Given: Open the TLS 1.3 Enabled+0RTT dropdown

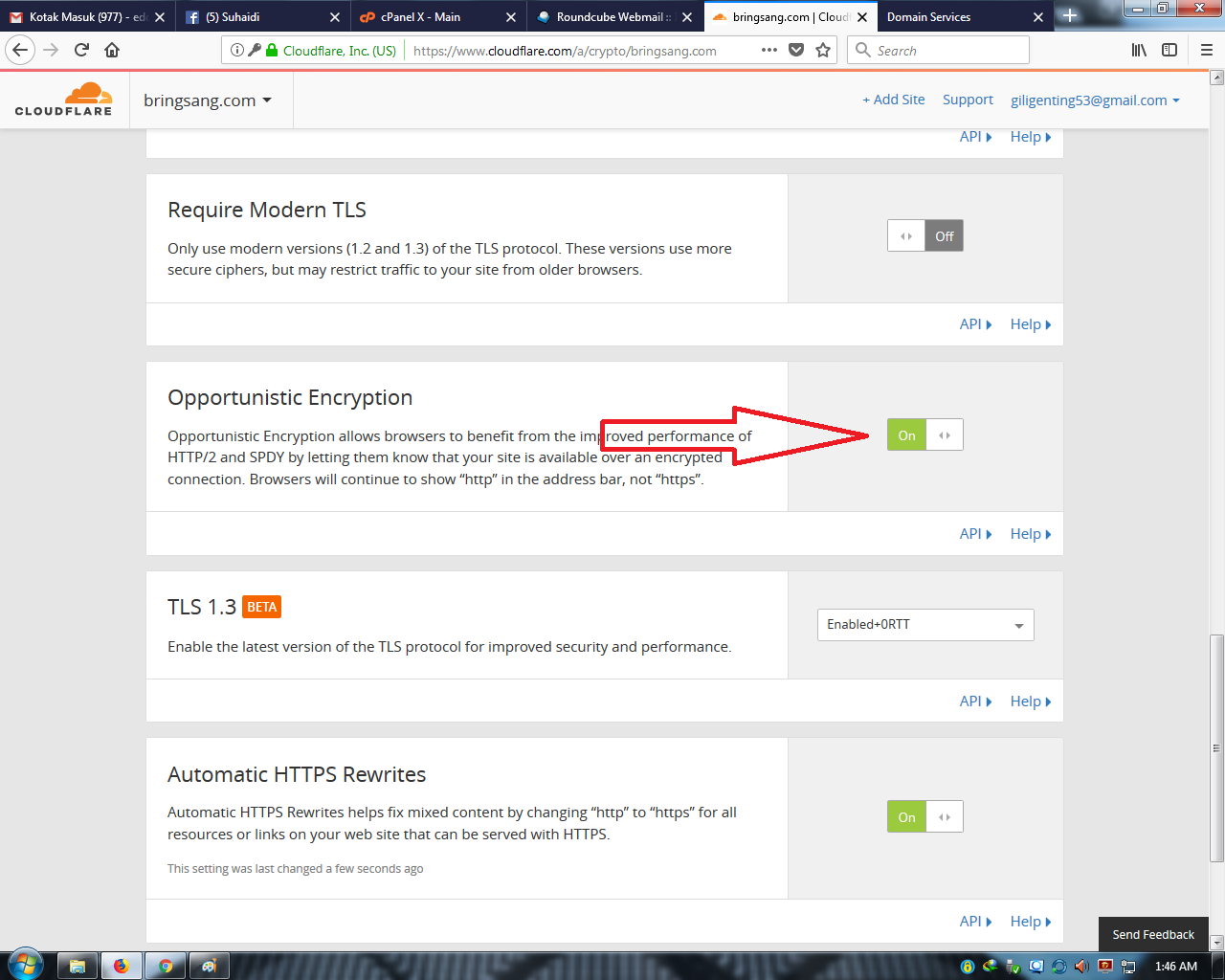Looking at the screenshot, I should click(925, 625).
